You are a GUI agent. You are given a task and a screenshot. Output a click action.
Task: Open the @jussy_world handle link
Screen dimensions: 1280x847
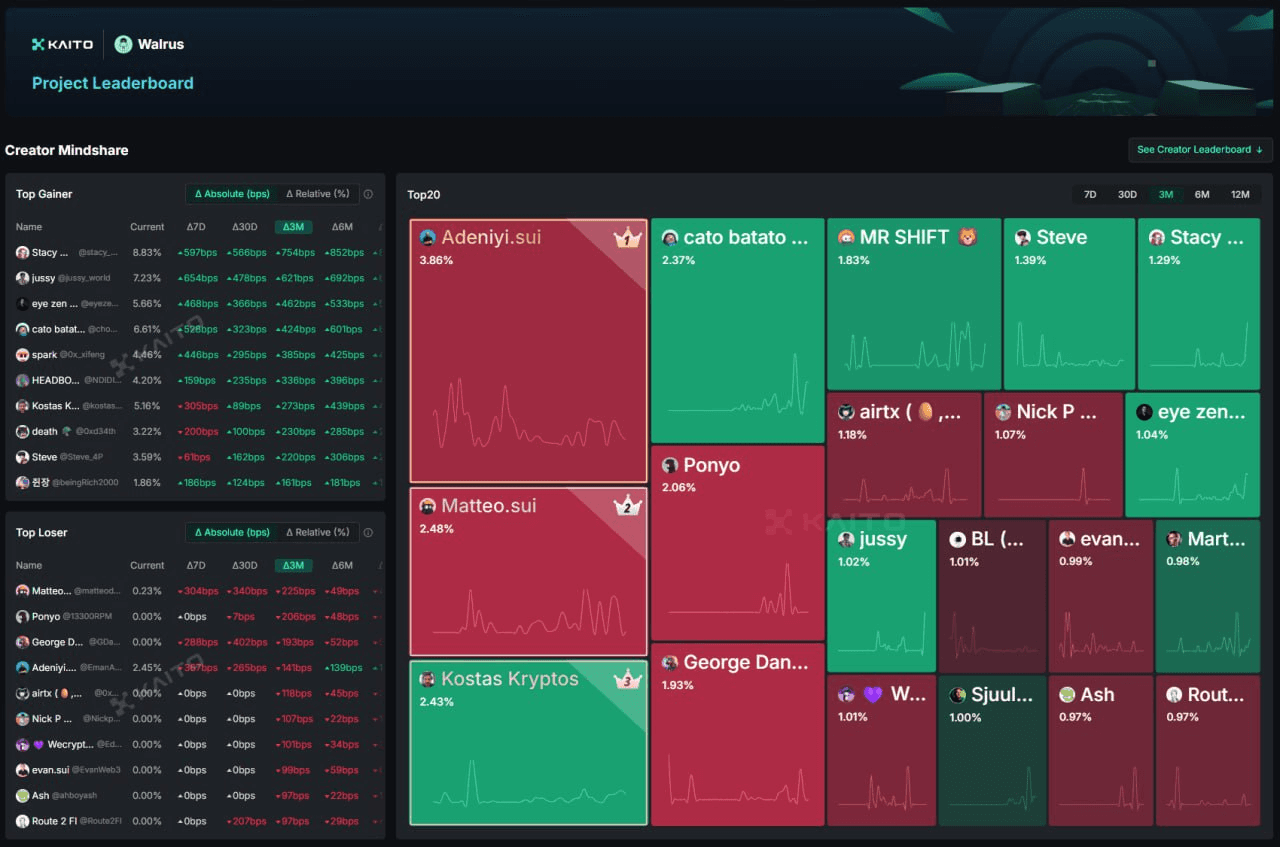pyautogui.click(x=85, y=278)
